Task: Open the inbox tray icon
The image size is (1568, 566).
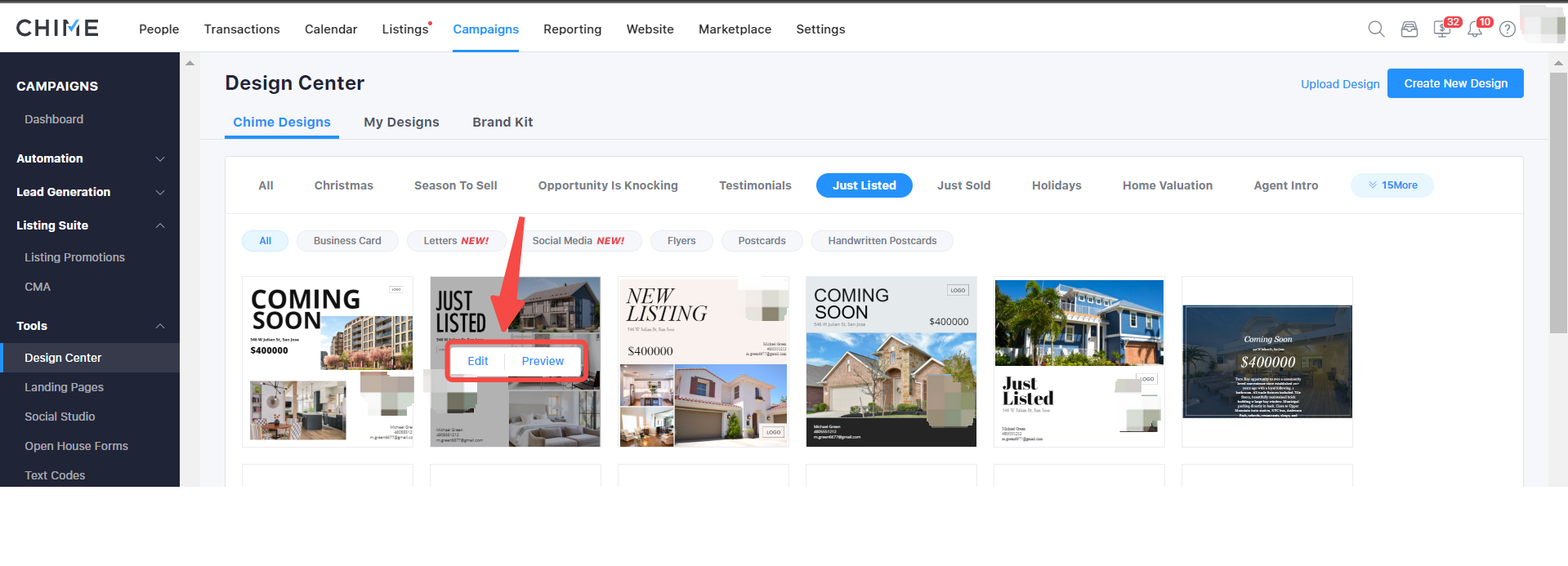Action: [x=1409, y=29]
